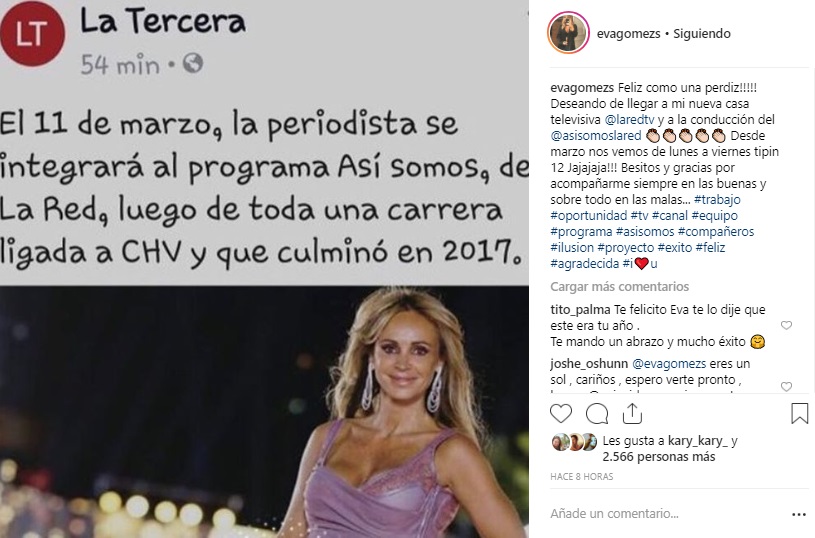Open evagomezs profile picture

[568, 33]
